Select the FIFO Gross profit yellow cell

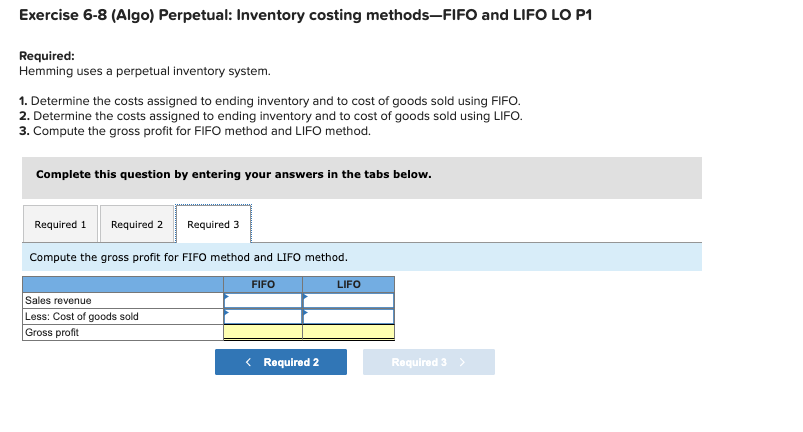point(263,332)
